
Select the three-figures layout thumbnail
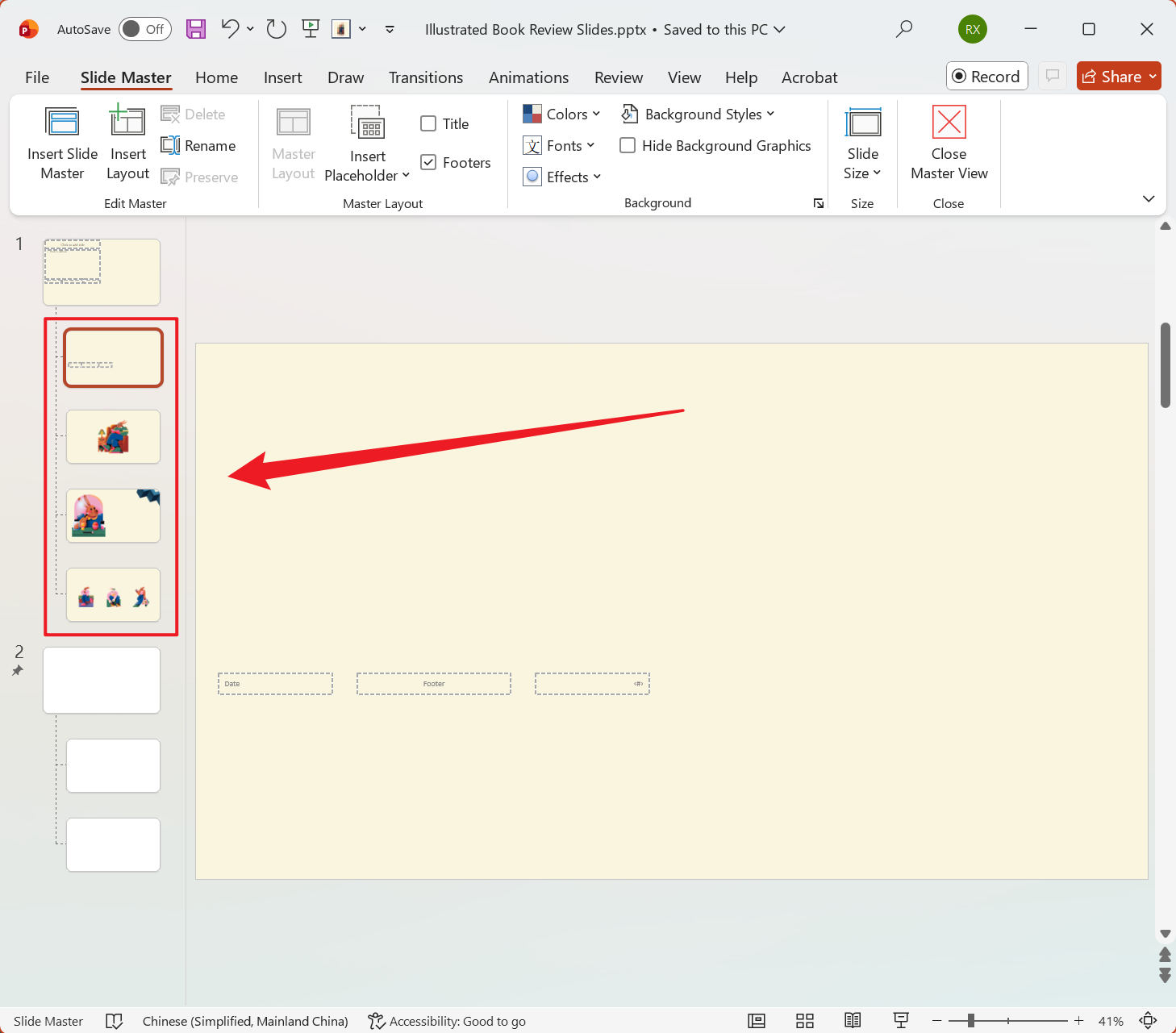pos(113,595)
